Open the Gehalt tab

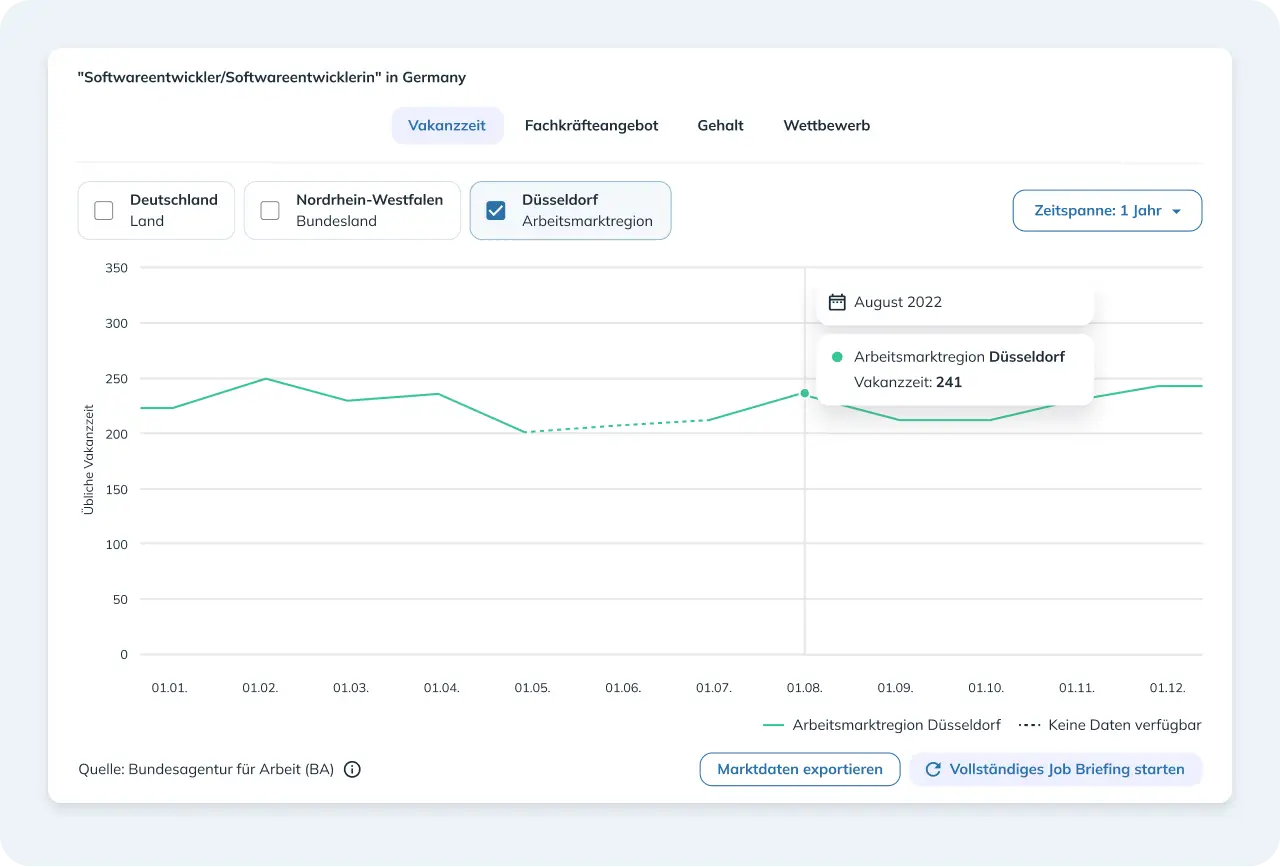tap(720, 126)
